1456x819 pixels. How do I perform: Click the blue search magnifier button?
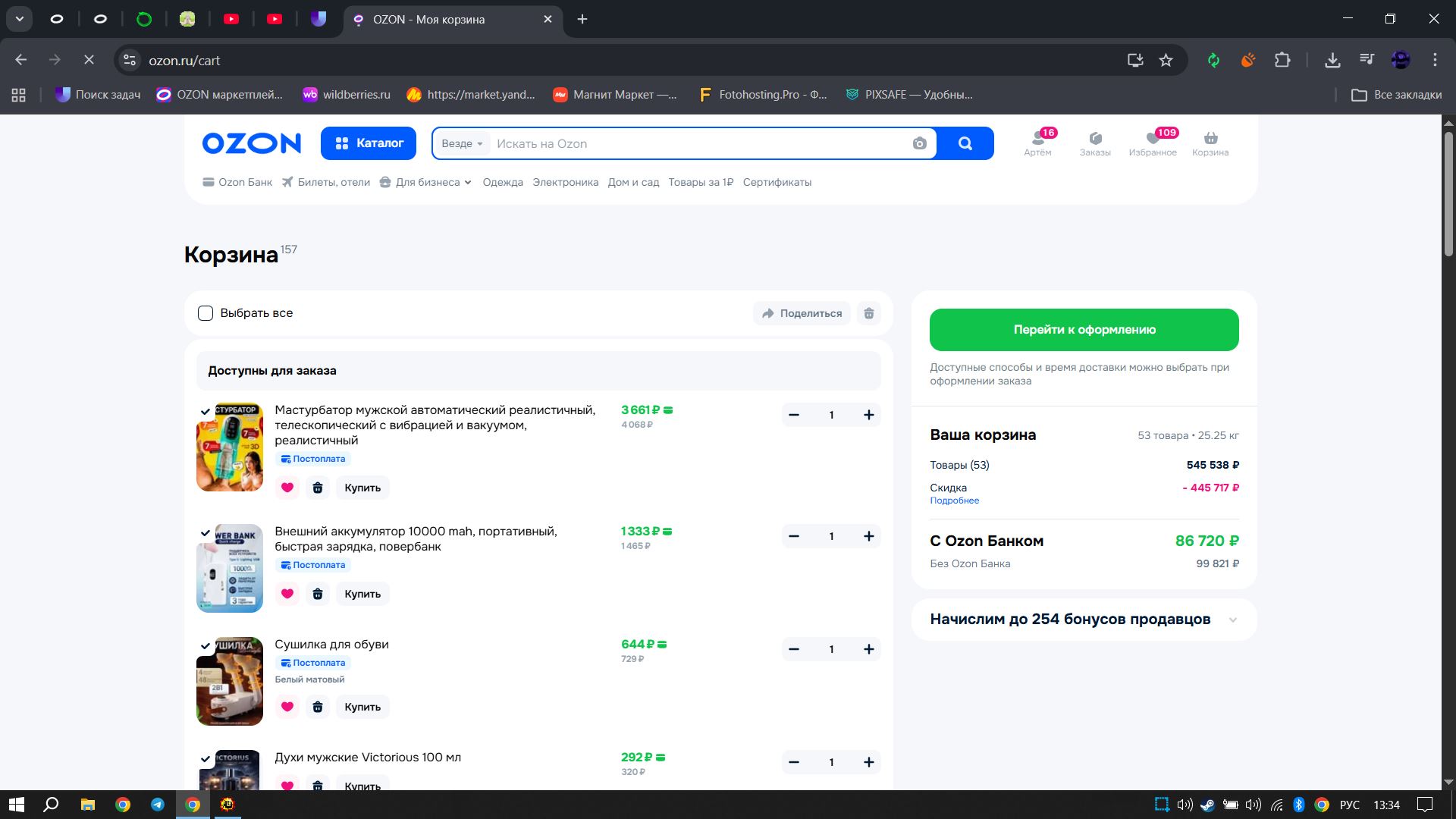(965, 143)
